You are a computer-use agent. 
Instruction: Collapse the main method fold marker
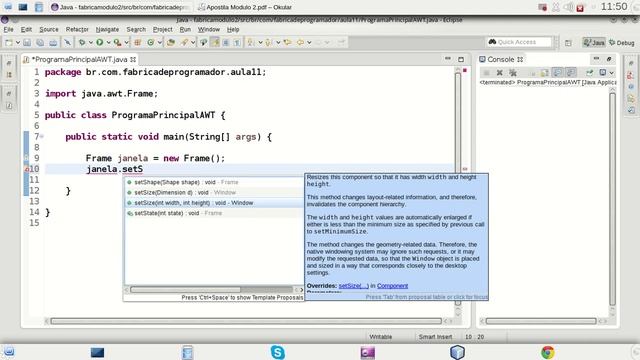pos(42,136)
